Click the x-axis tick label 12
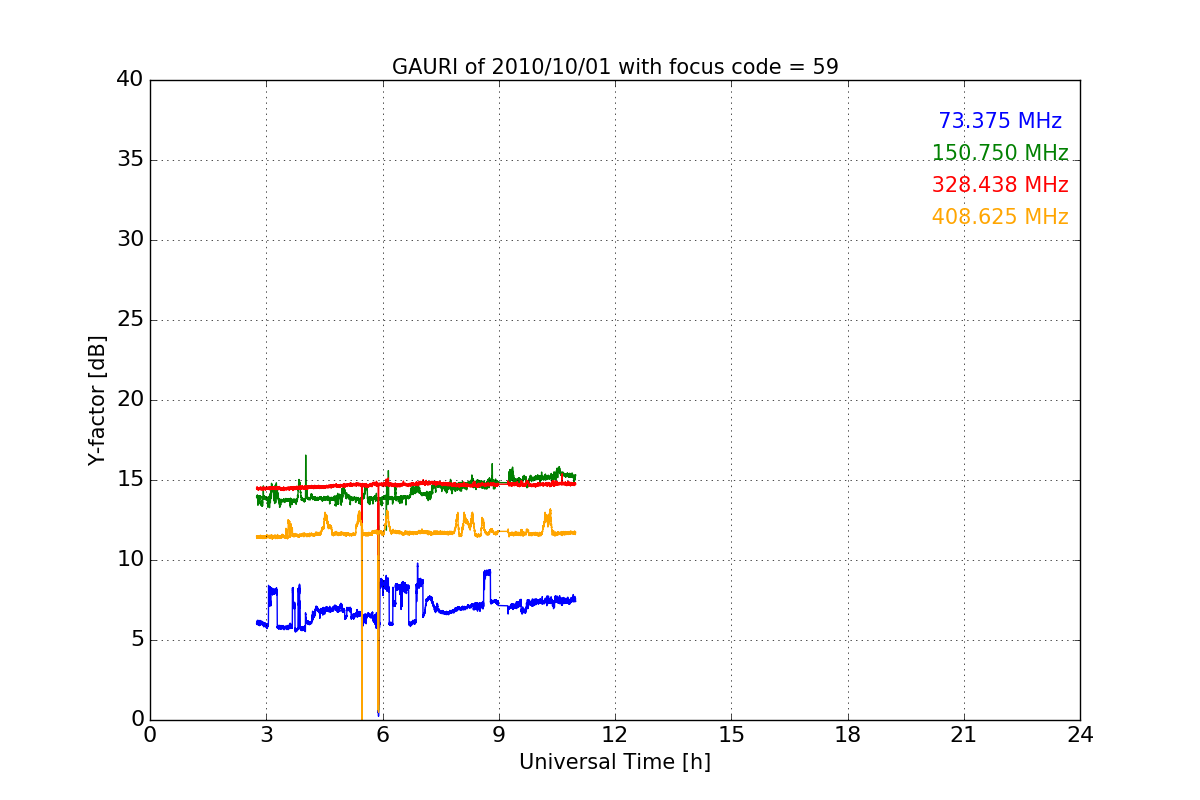 pyautogui.click(x=615, y=734)
